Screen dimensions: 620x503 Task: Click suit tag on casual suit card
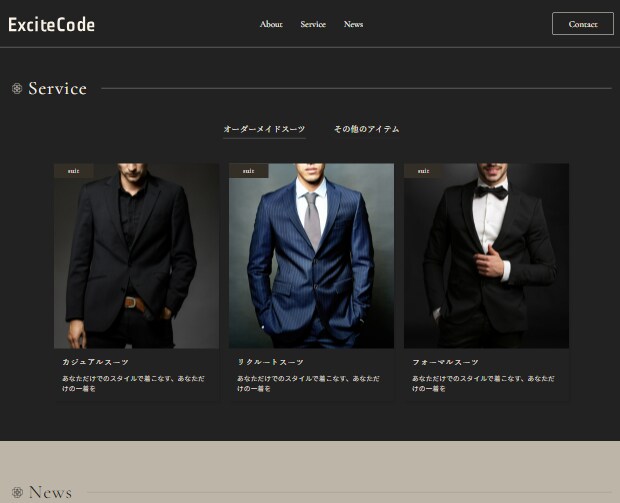[x=74, y=171]
